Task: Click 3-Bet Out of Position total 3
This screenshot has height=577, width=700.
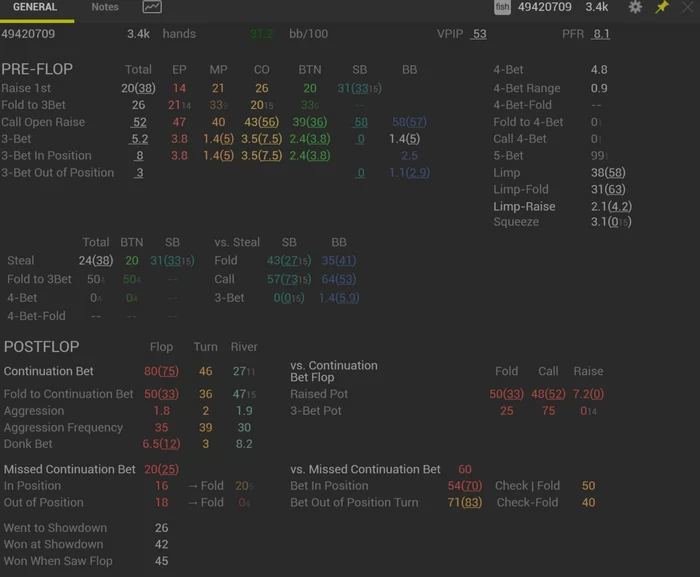Action: pyautogui.click(x=139, y=173)
